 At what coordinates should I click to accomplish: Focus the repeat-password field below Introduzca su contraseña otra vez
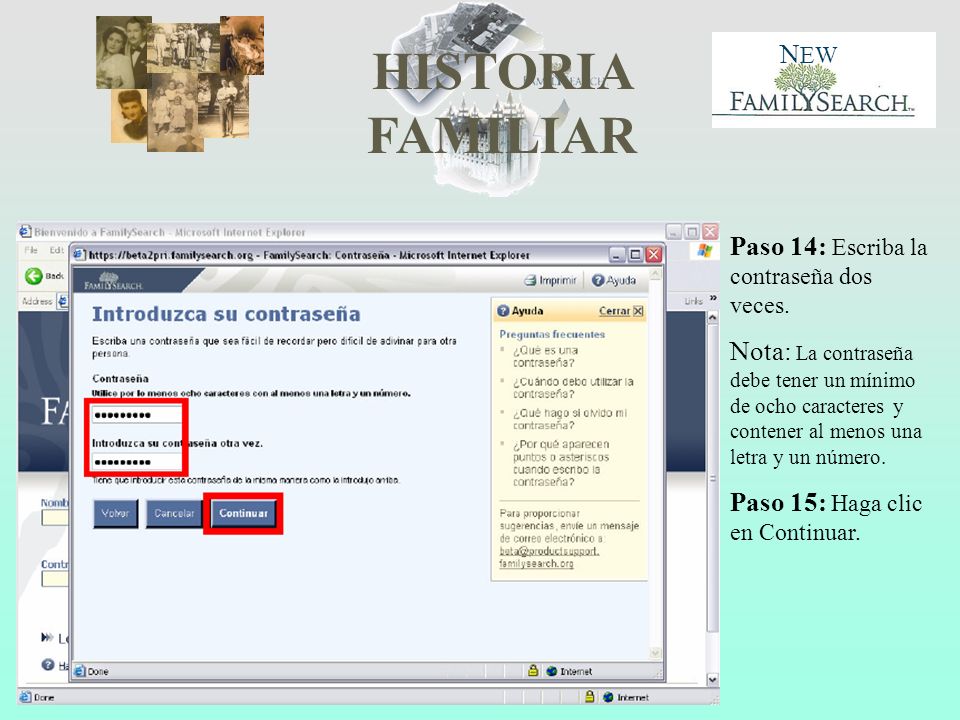click(137, 462)
